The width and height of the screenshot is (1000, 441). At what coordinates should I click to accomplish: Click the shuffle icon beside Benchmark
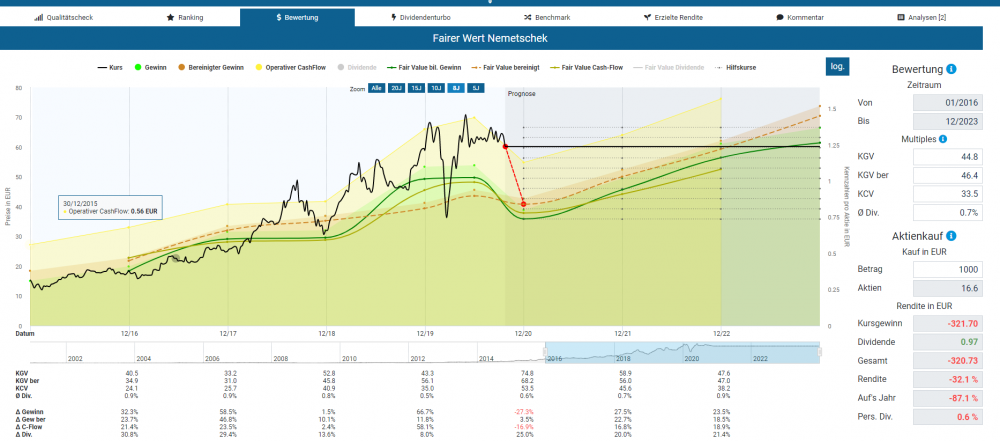527,17
